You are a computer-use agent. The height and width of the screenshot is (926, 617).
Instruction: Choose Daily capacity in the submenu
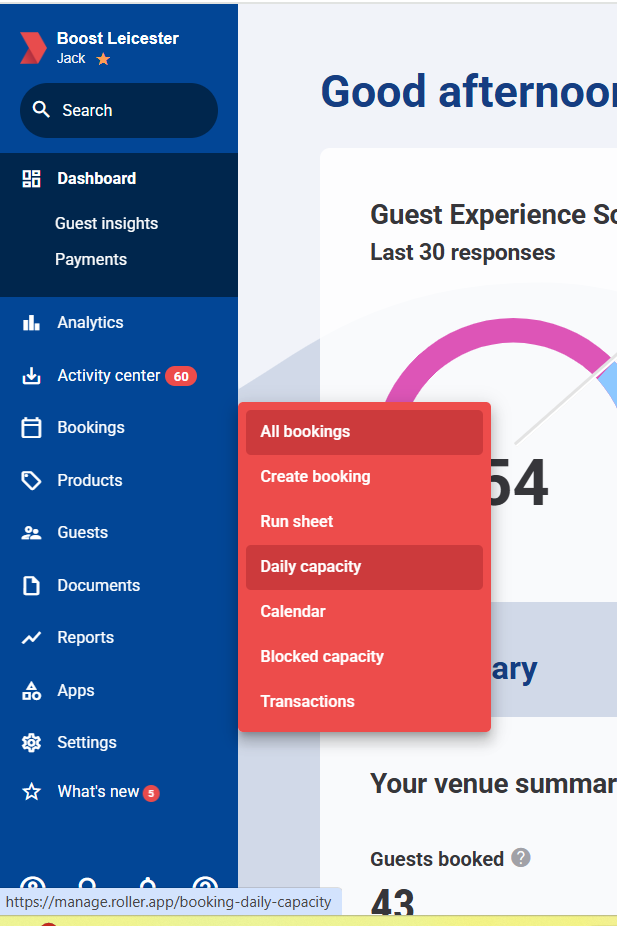[x=364, y=567]
